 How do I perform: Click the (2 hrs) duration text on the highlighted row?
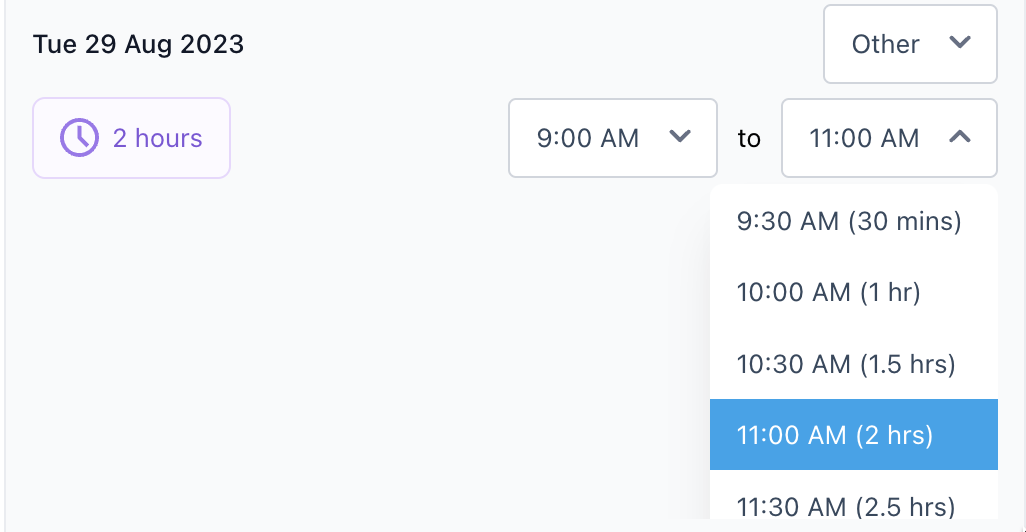894,435
